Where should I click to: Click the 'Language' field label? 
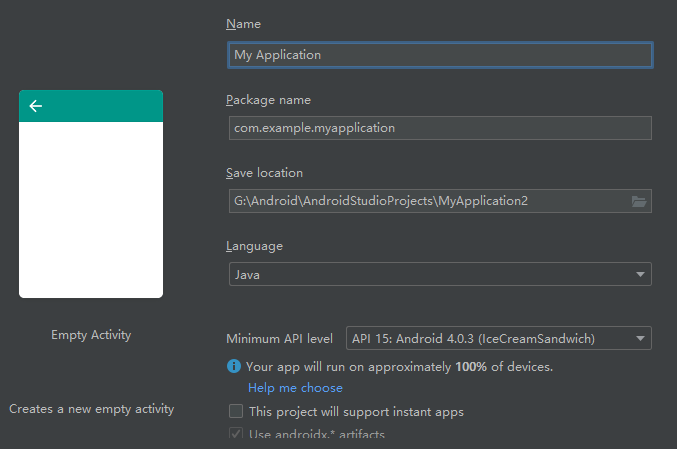tap(254, 246)
